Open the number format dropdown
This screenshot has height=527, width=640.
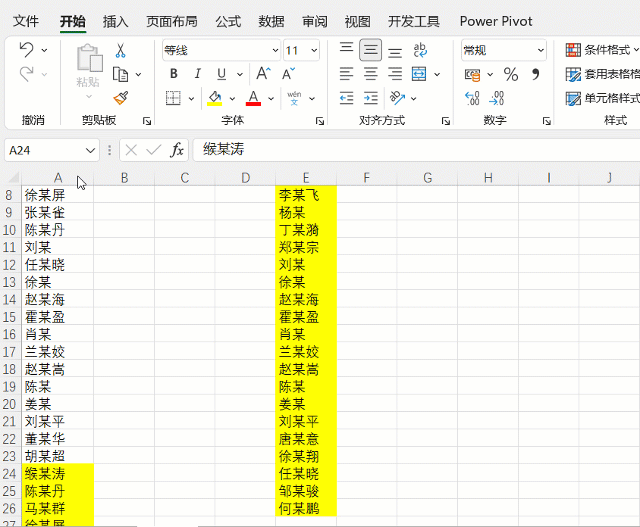tap(540, 50)
